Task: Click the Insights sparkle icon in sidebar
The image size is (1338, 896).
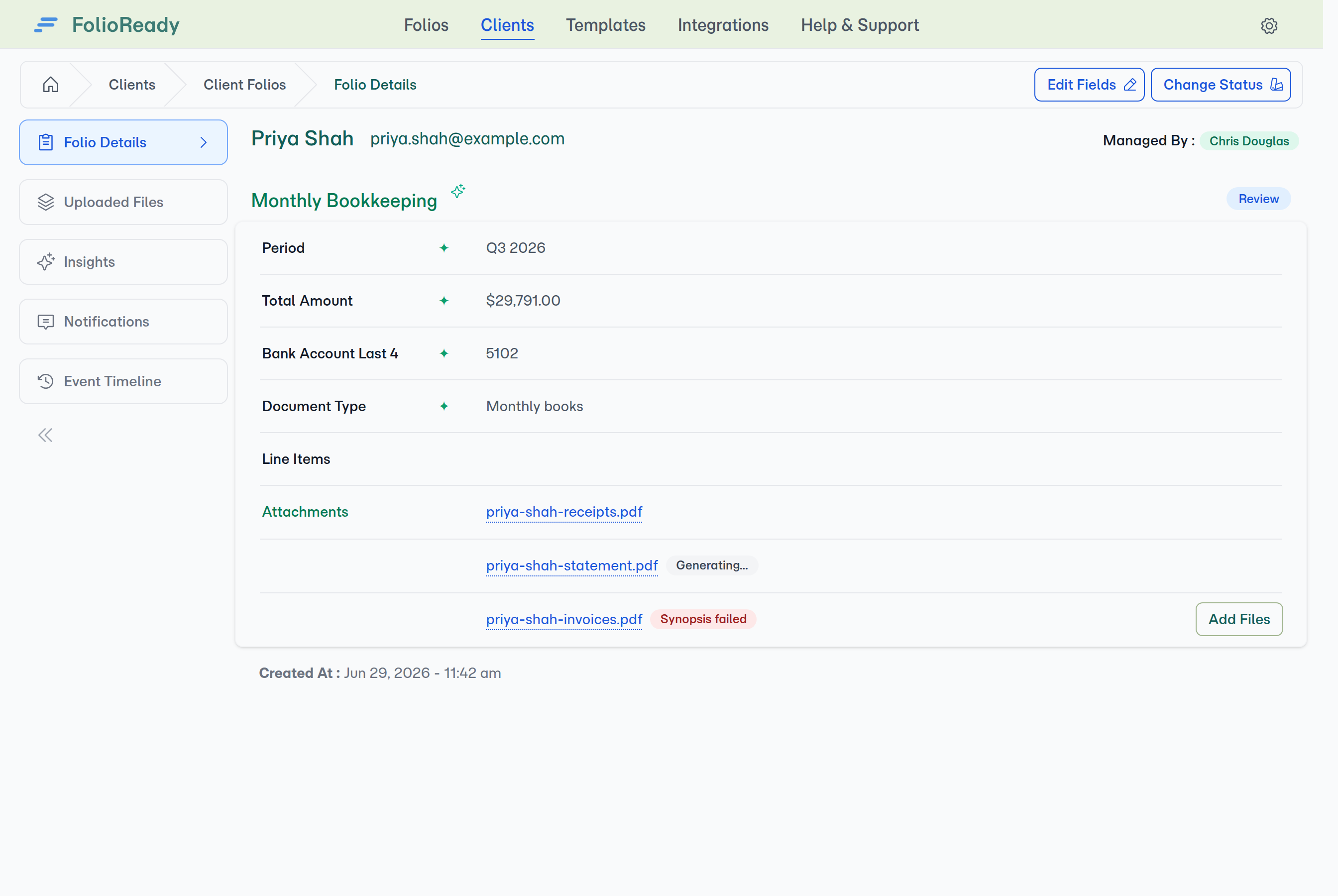Action: pos(46,262)
